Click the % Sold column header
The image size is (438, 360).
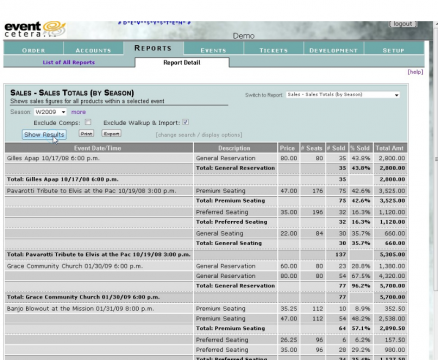tap(360, 148)
